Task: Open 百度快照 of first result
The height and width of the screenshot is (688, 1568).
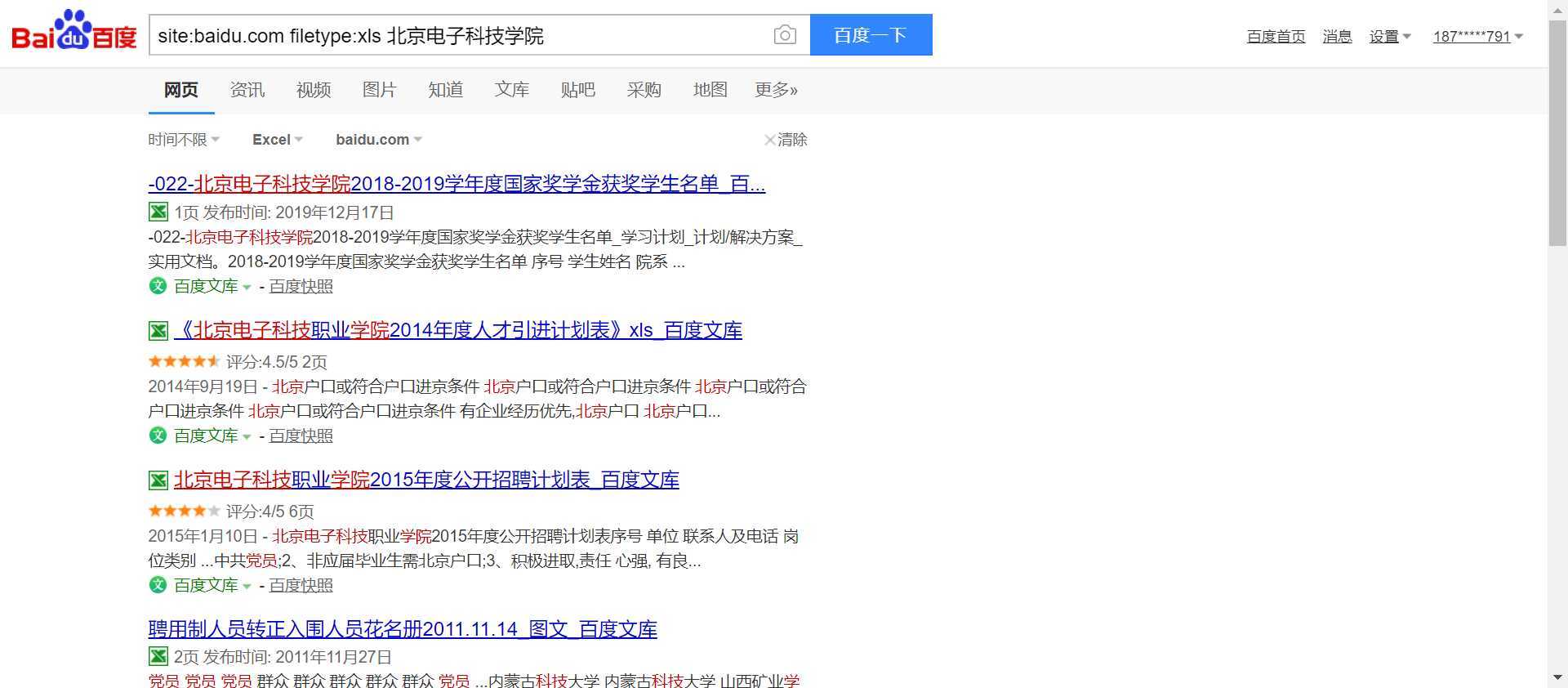Action: (x=301, y=286)
